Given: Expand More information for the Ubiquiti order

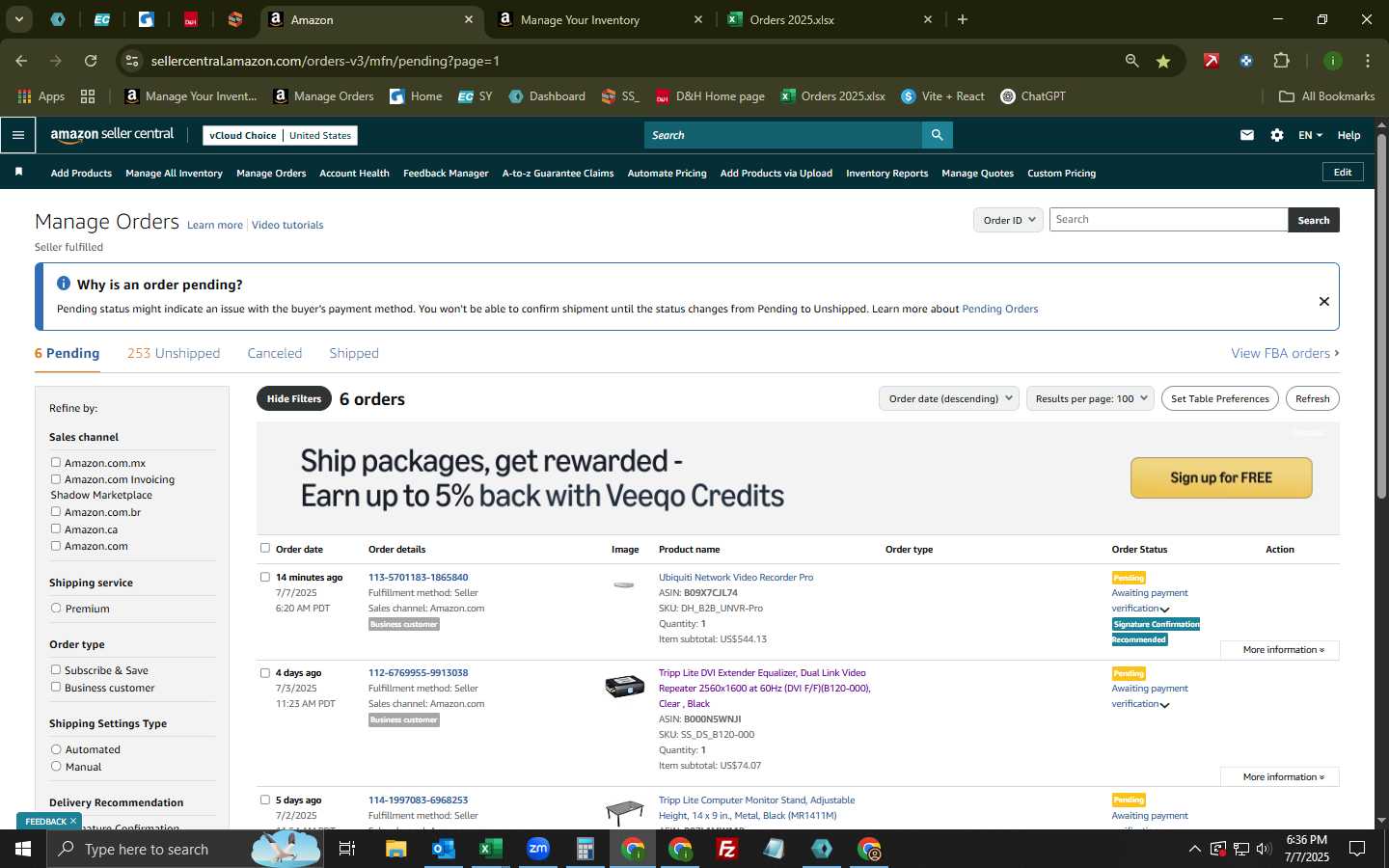Looking at the screenshot, I should (1280, 649).
